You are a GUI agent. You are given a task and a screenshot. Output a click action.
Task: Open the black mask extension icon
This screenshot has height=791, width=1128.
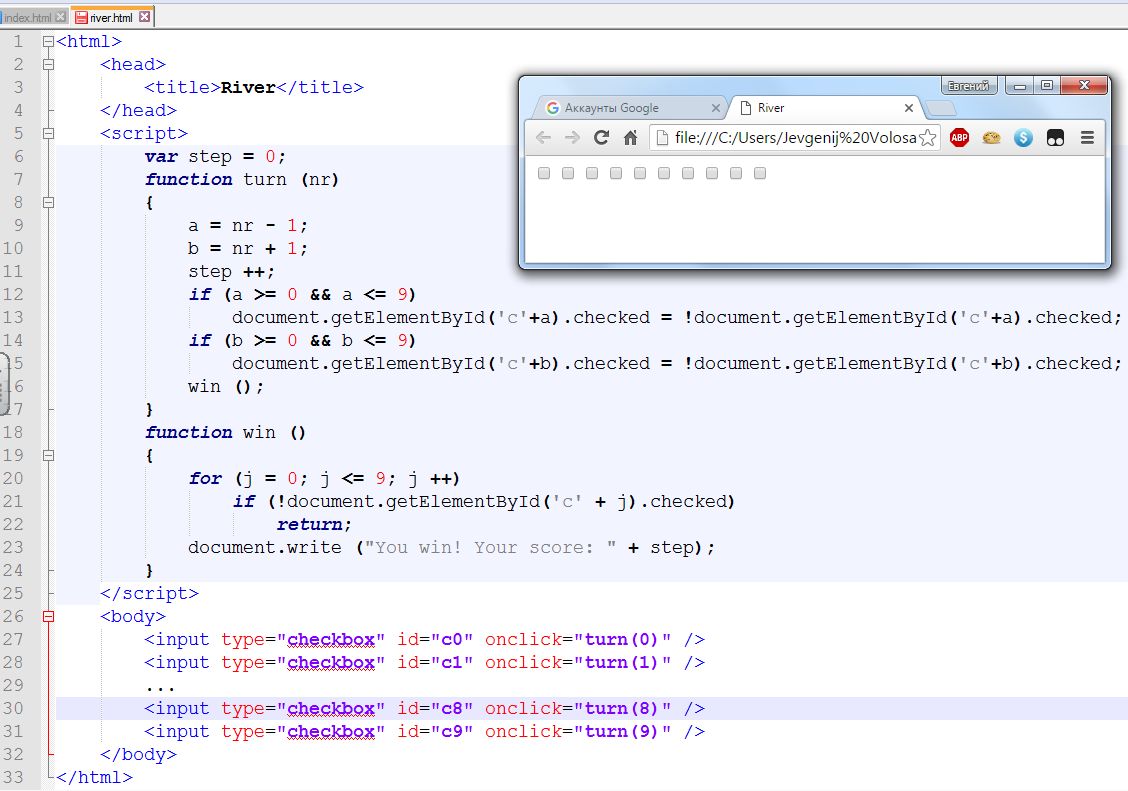tap(1055, 137)
